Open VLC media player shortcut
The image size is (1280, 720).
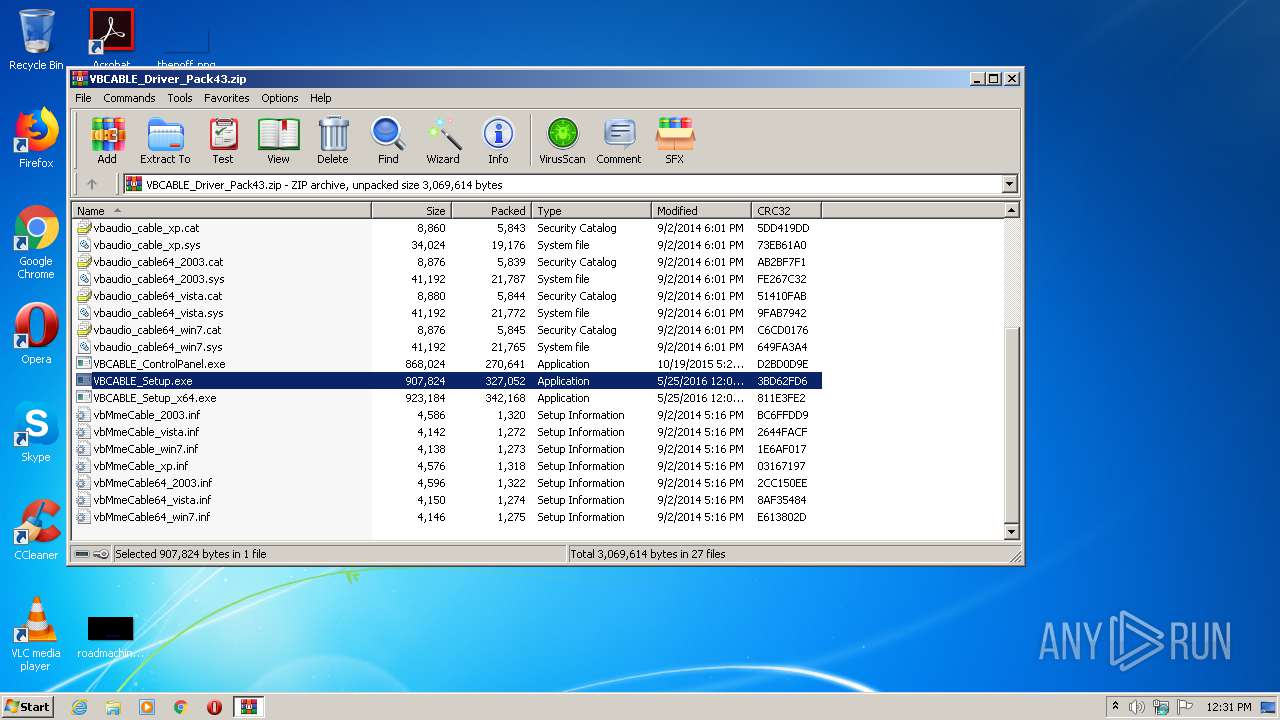click(36, 634)
